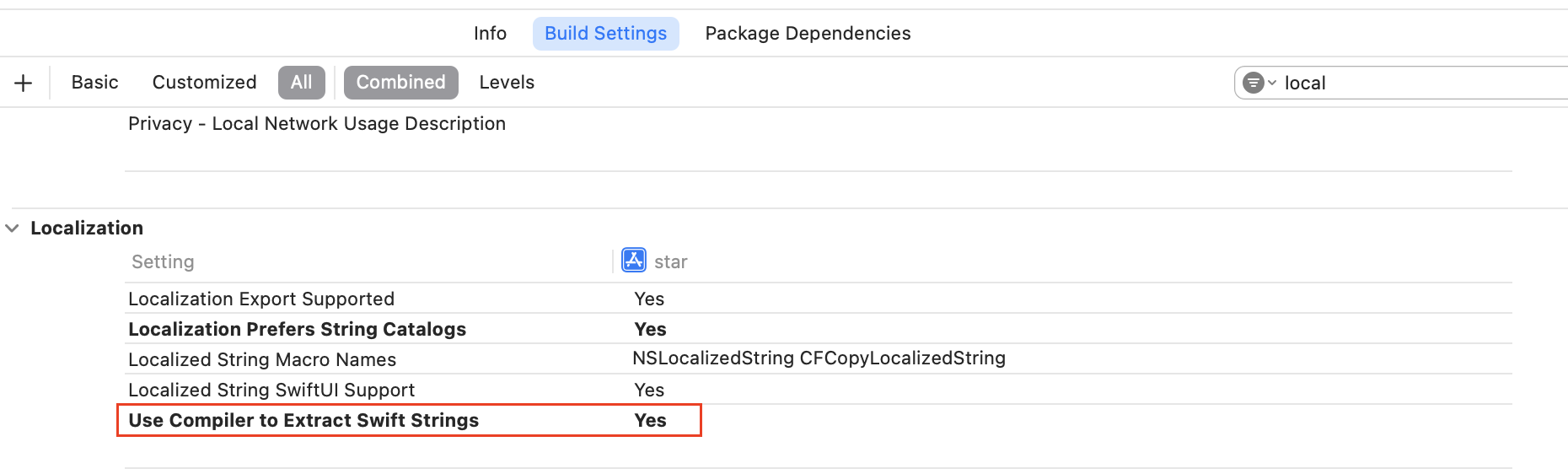Open the filter options dropdown arrow
This screenshot has width=1568, height=474.
(1272, 83)
